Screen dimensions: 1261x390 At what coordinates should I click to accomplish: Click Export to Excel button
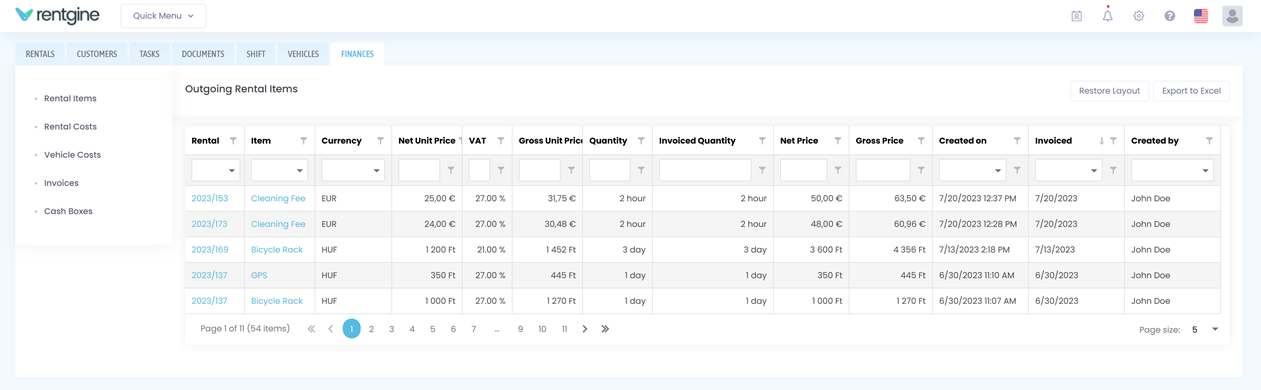[x=1191, y=91]
